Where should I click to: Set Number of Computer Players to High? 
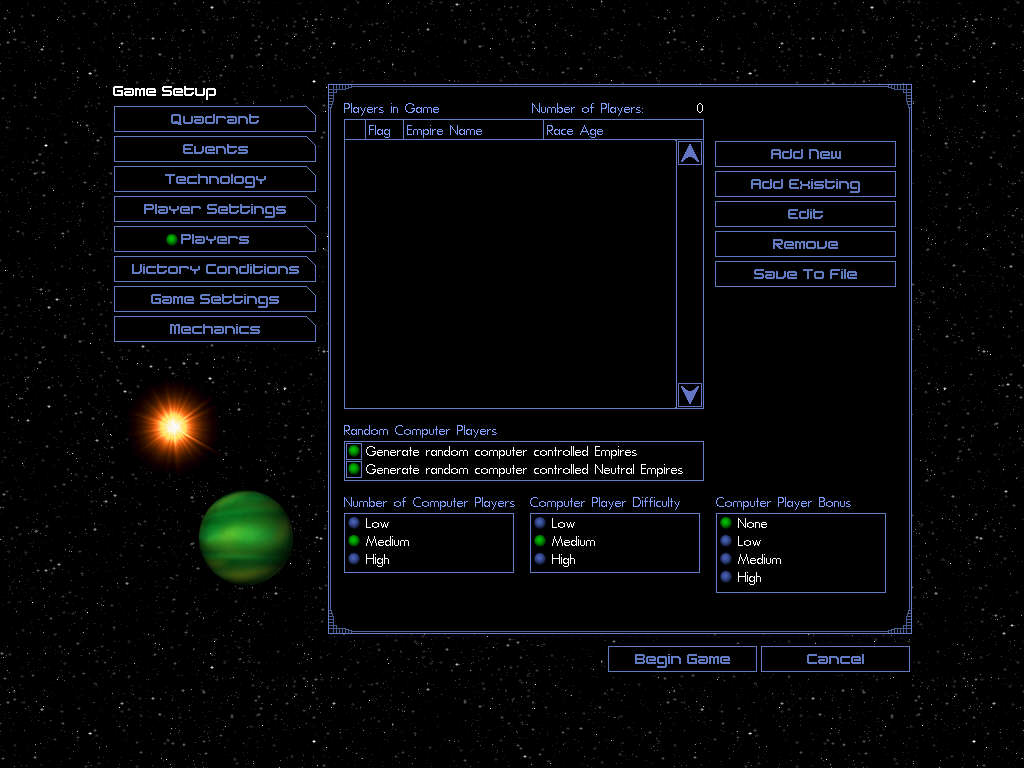pos(354,559)
